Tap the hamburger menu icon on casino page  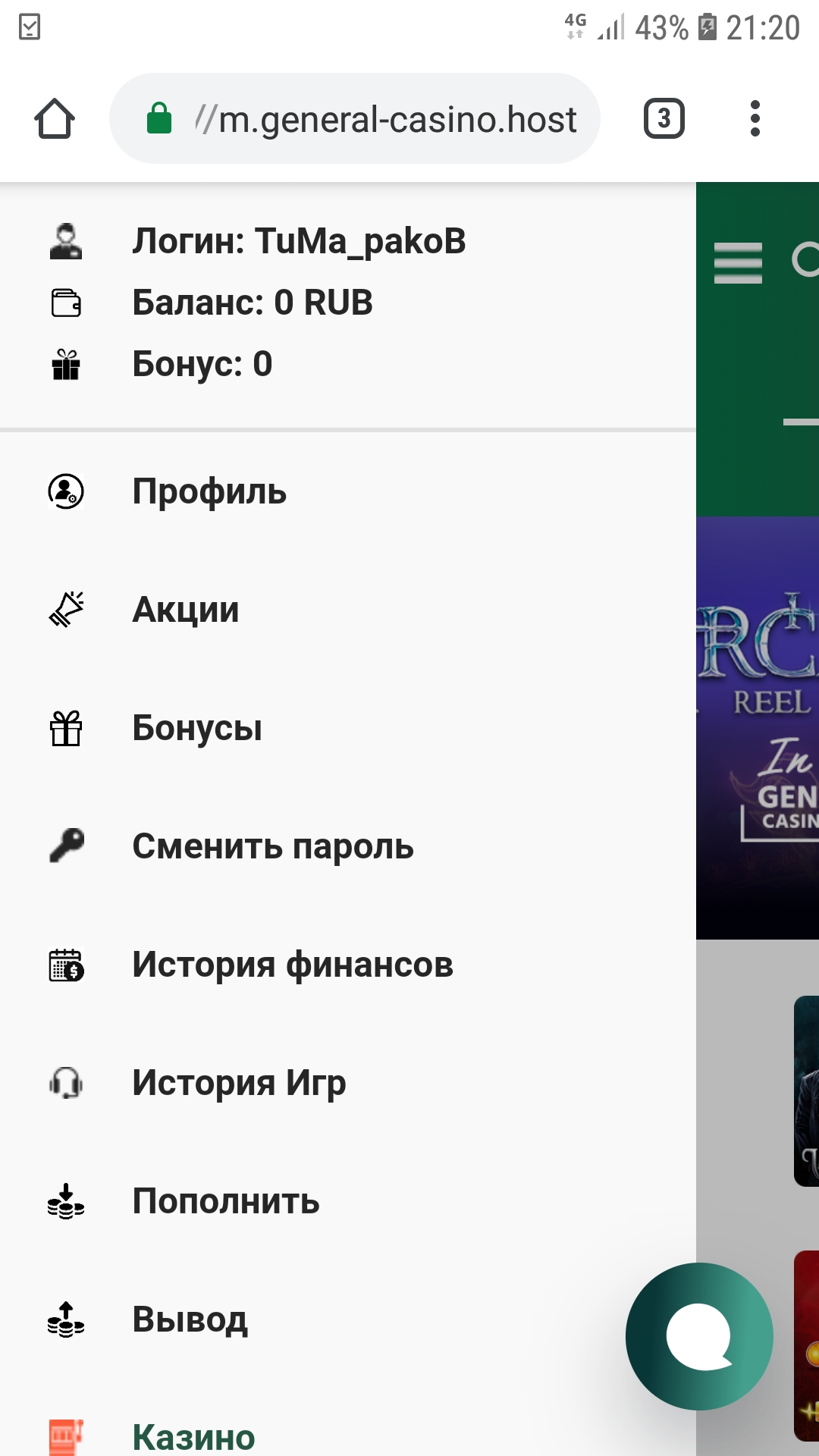click(738, 262)
